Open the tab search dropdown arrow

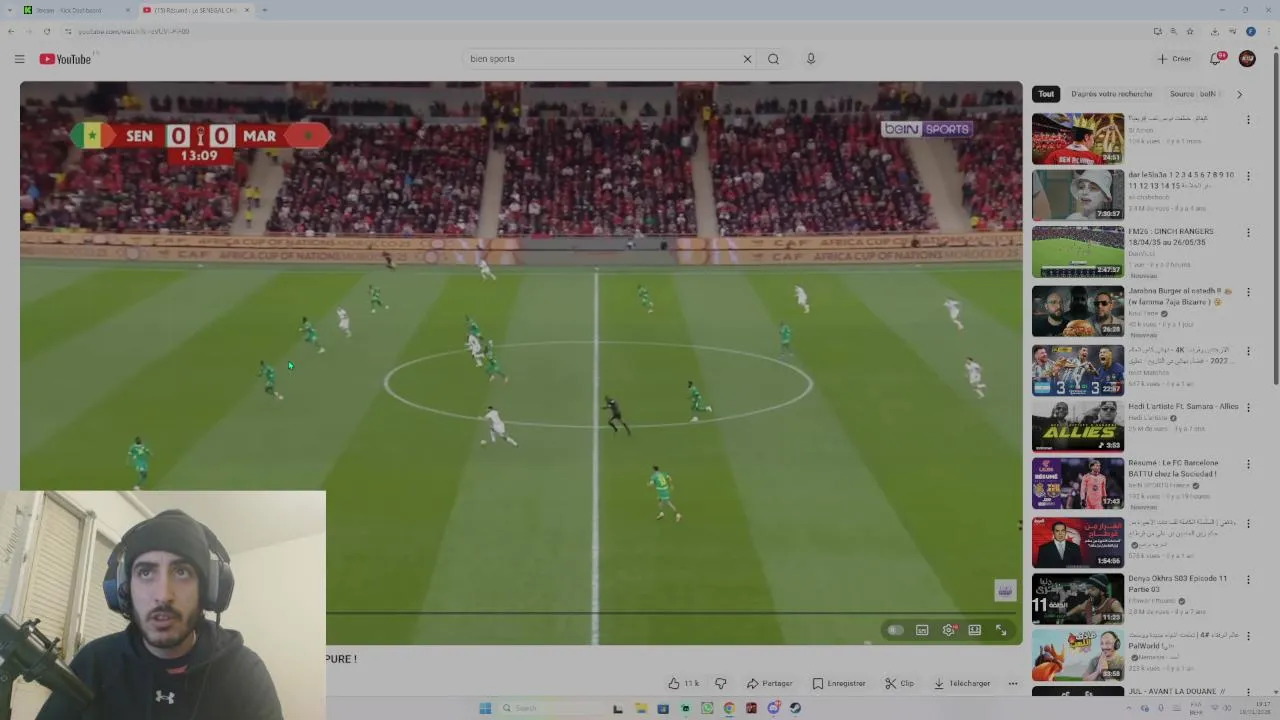coord(9,10)
